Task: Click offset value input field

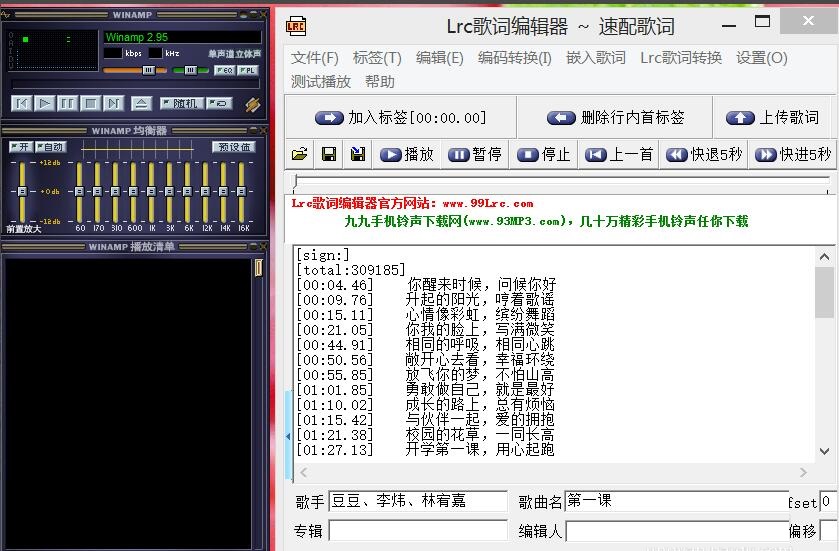Action: (828, 501)
